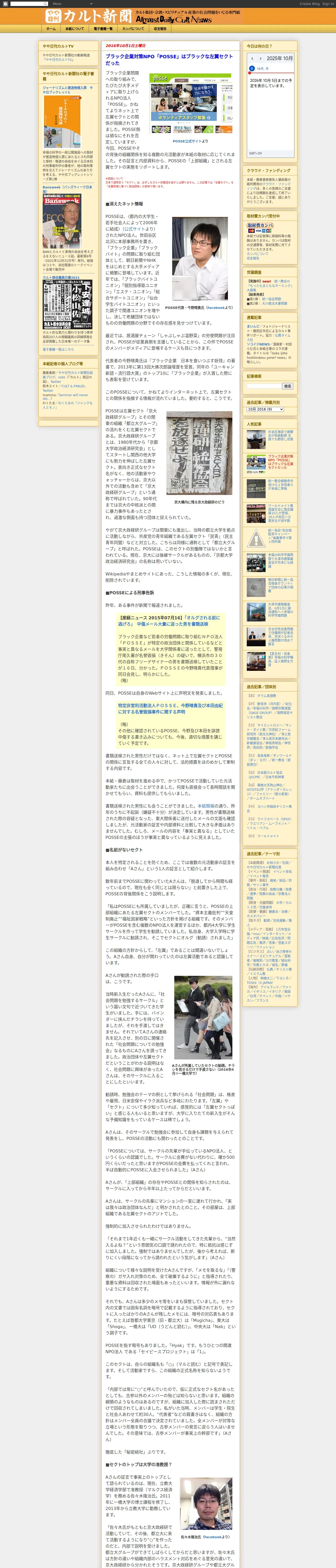This screenshot has width=336, height=1568.
Task: Open the ワールドメイト教祖誕生会 popular post link
Action: 281,513
